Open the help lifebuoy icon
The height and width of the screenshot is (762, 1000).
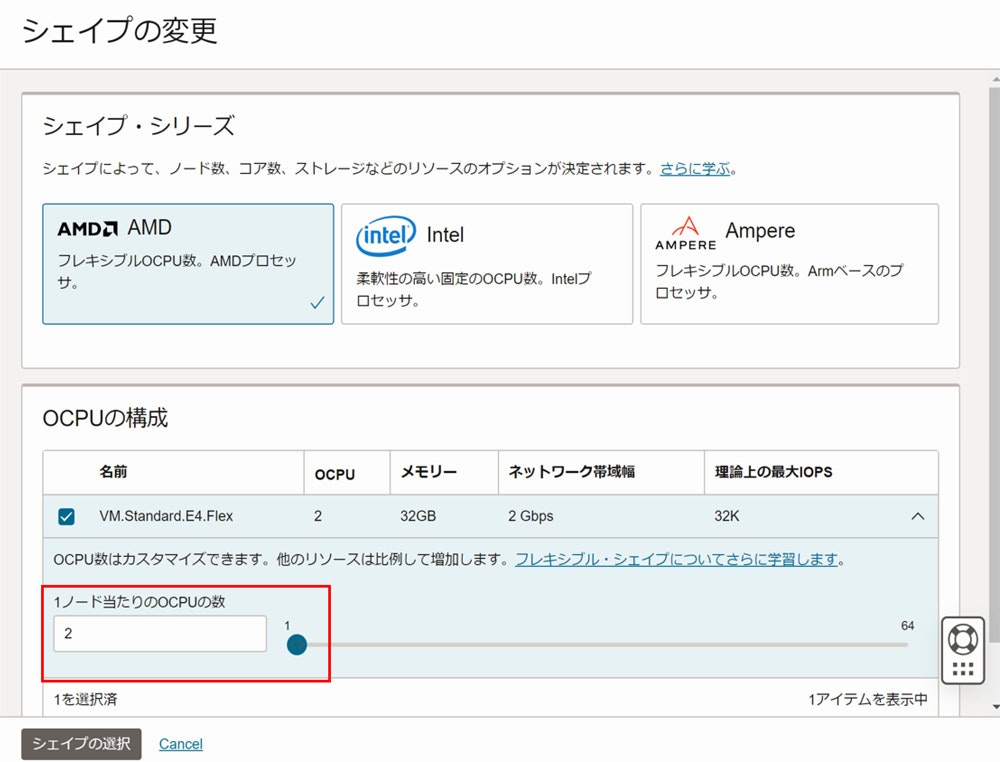click(963, 639)
